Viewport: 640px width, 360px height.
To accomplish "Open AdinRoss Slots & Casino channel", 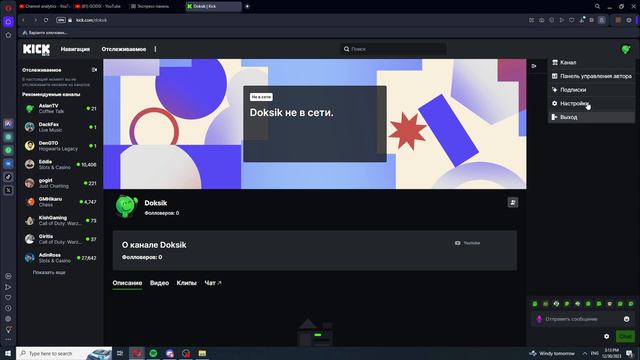I will (x=60, y=258).
